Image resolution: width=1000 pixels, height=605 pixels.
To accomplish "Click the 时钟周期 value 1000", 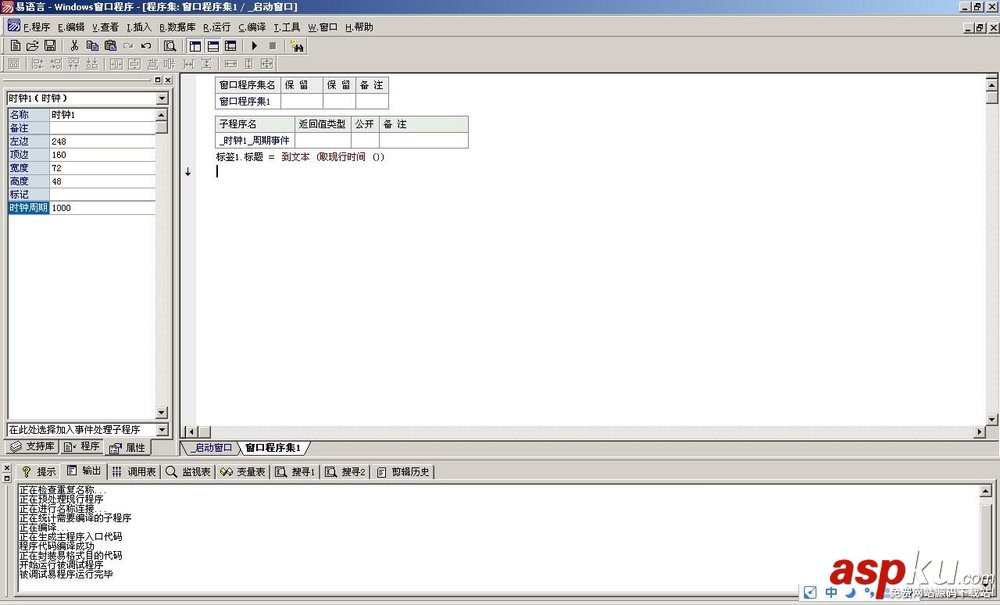I will [102, 208].
